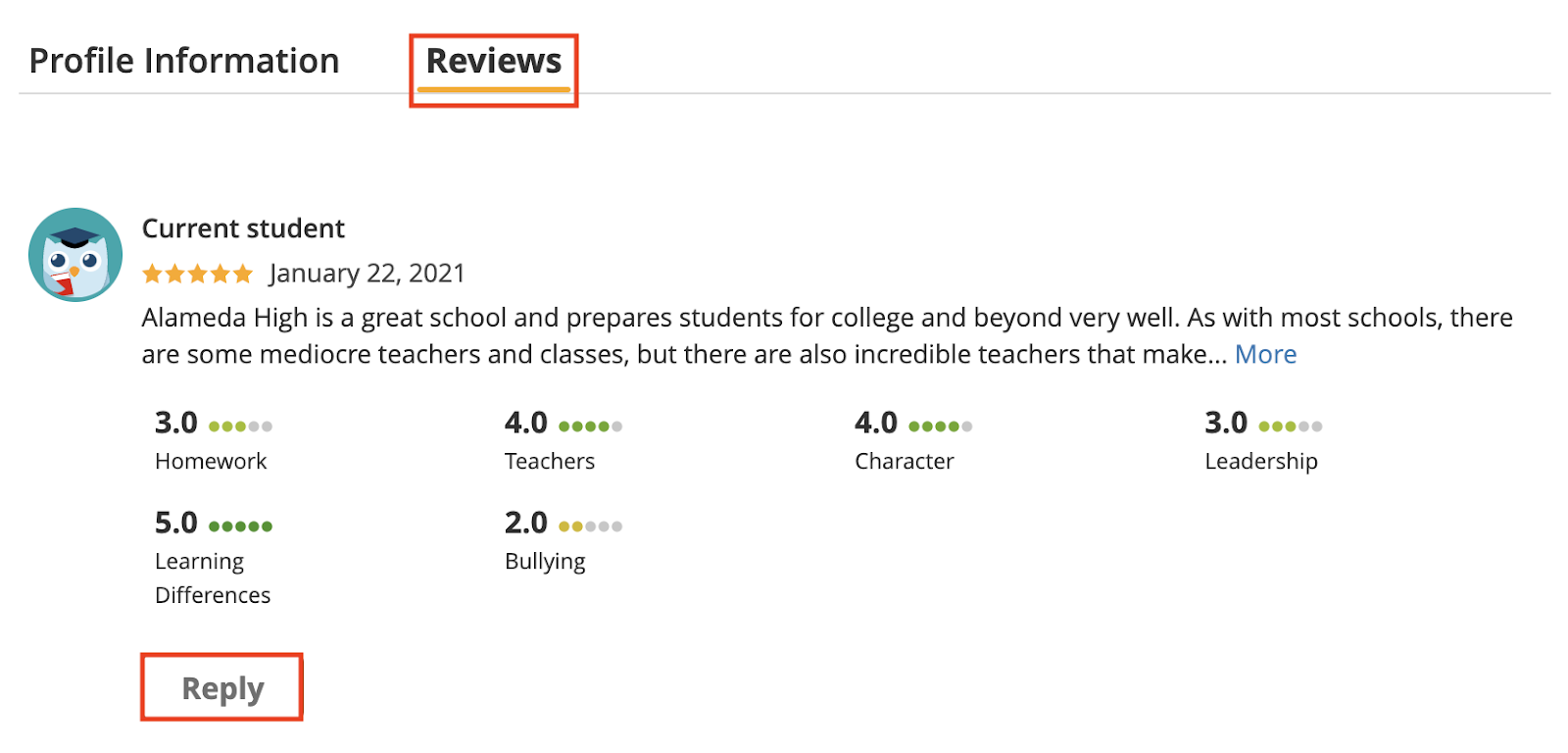
Task: Click the Character rating dots
Action: coord(941,426)
